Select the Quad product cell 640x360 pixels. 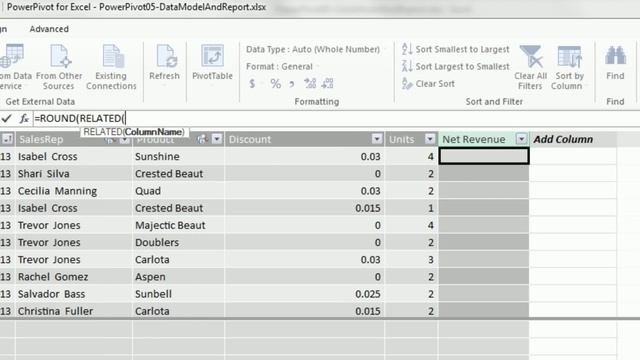click(178, 191)
